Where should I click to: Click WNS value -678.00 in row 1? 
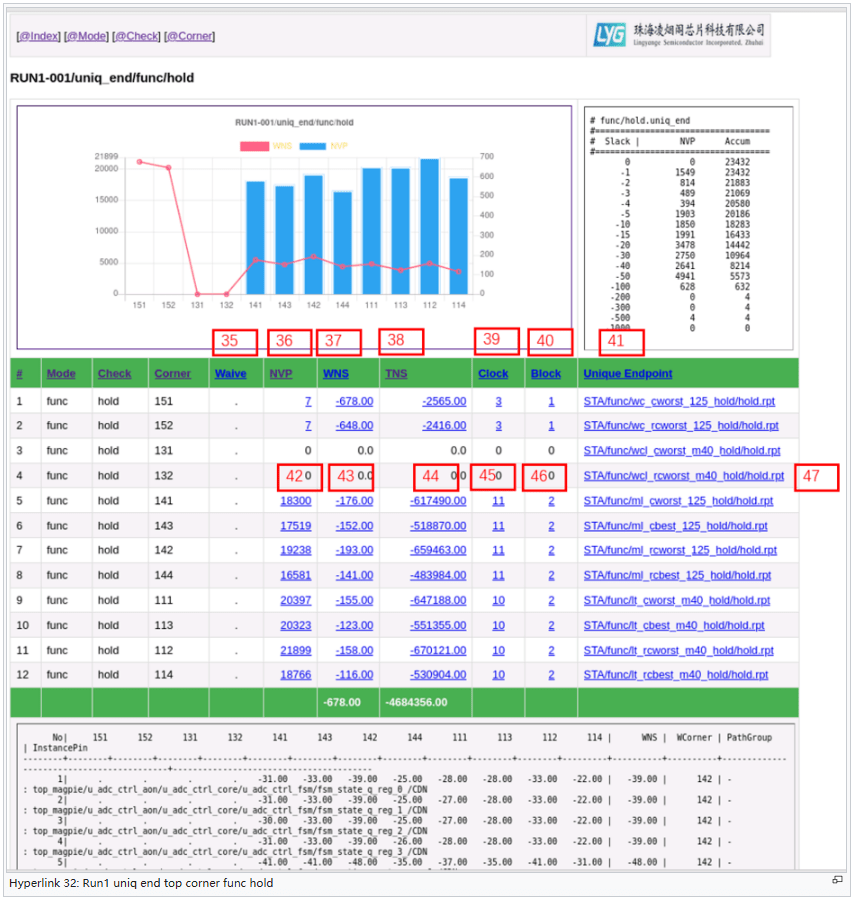(354, 401)
